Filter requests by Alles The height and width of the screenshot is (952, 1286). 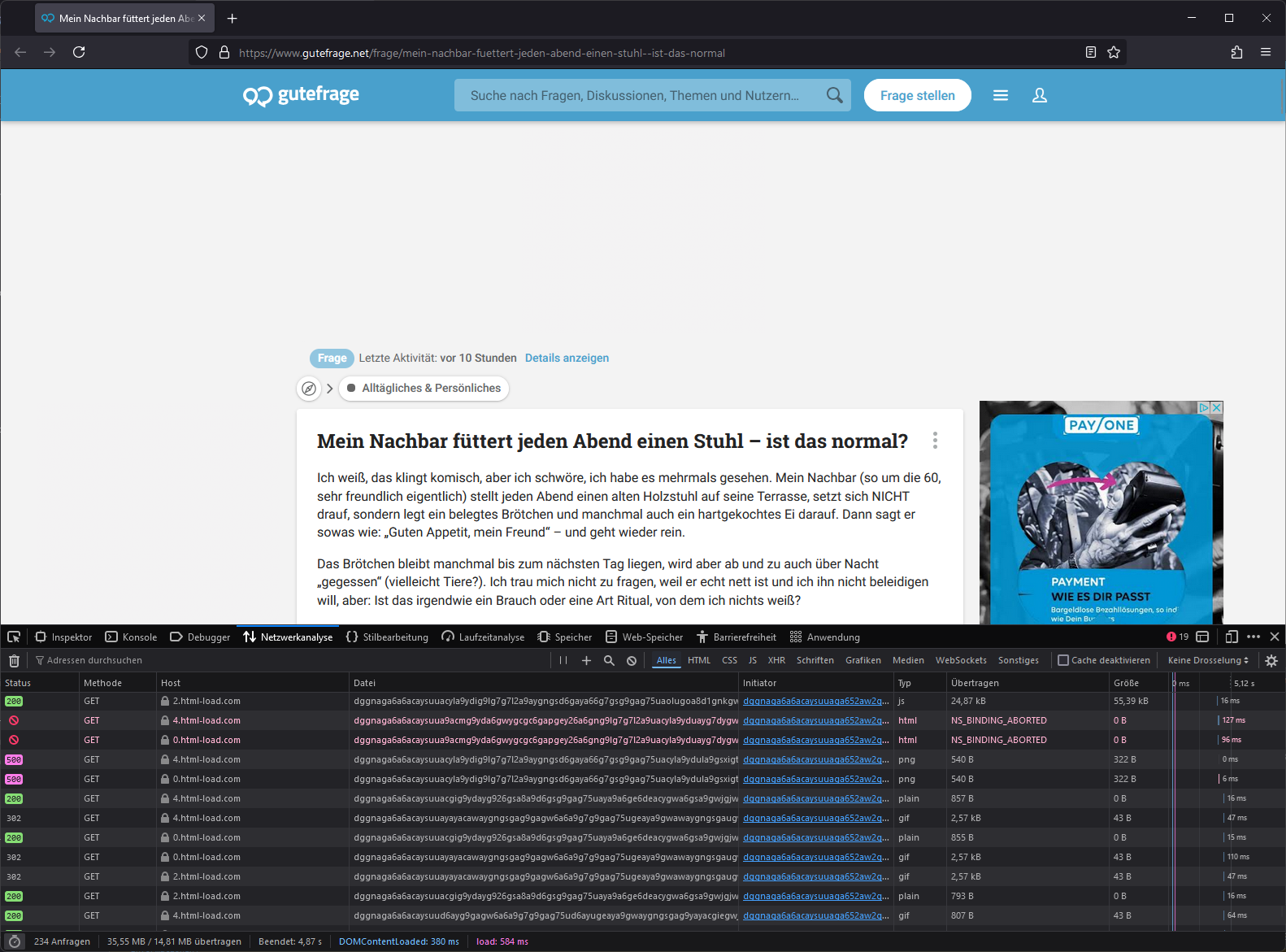coord(667,660)
